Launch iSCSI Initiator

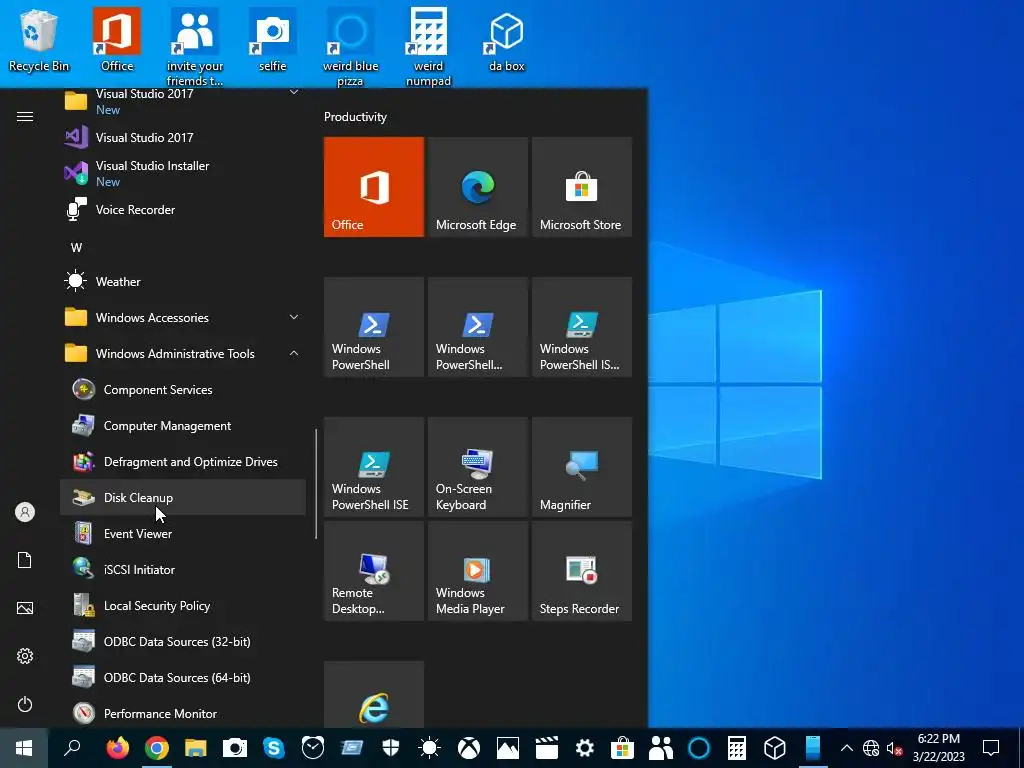pos(183,569)
